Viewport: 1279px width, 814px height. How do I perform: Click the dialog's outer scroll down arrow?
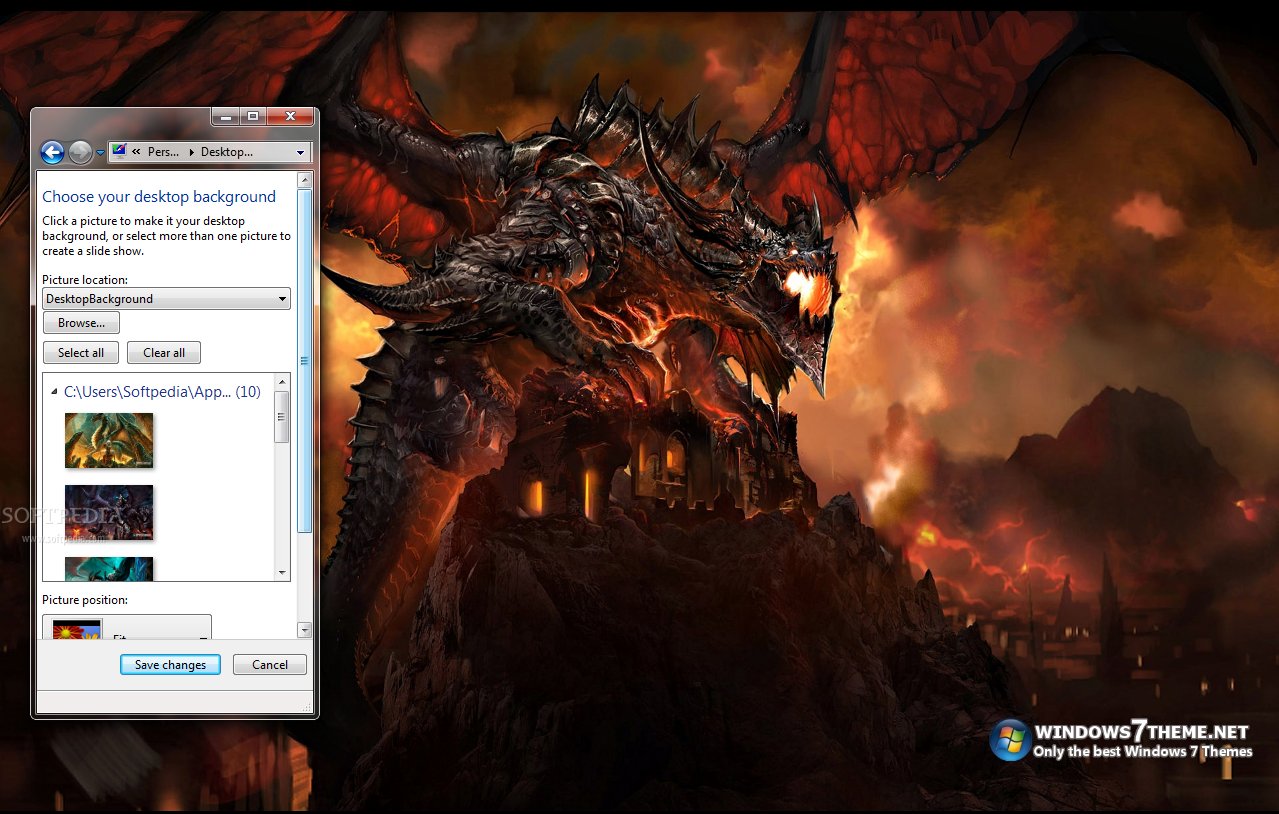coord(305,630)
